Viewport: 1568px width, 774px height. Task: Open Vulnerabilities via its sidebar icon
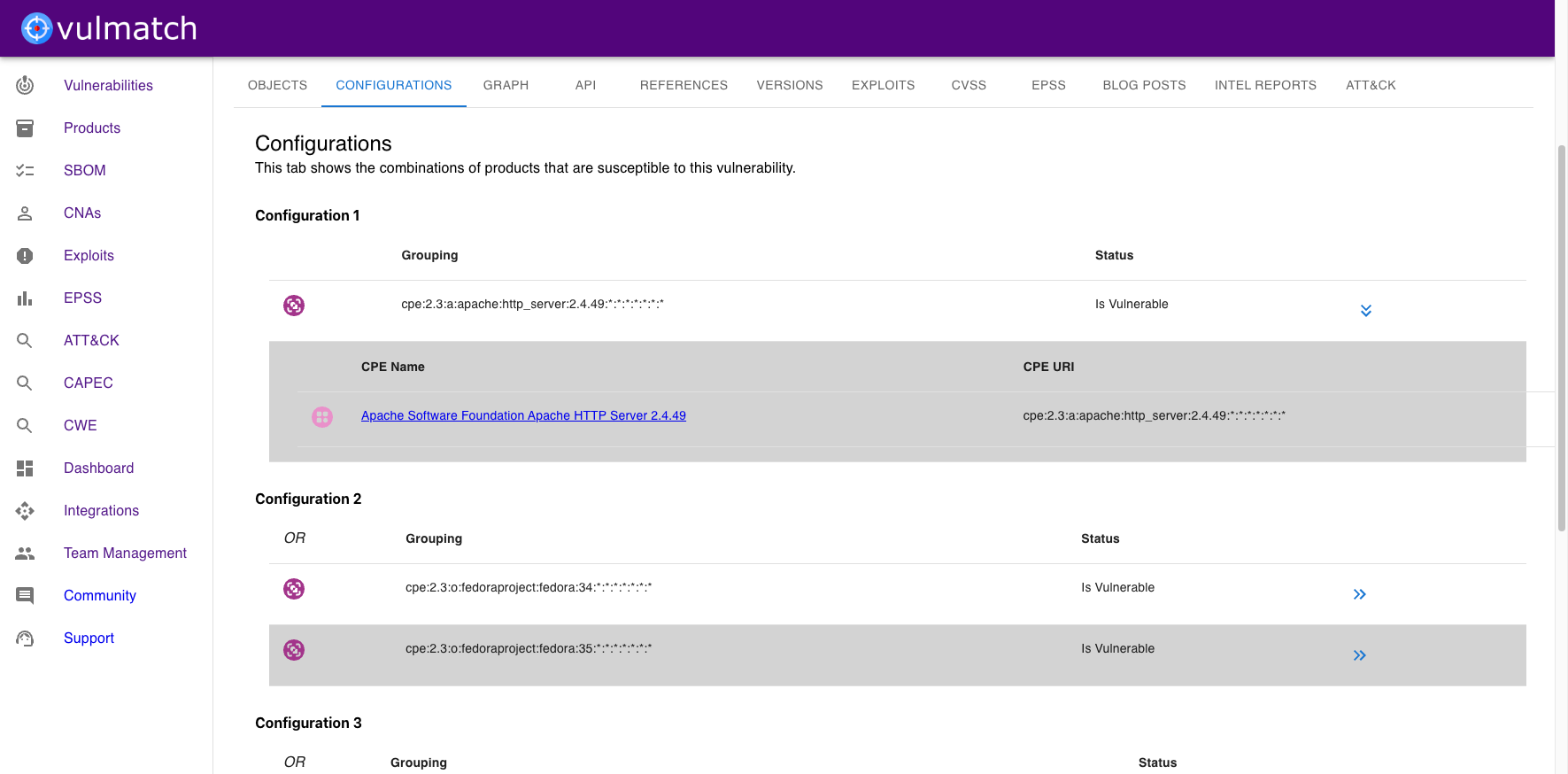coord(25,85)
